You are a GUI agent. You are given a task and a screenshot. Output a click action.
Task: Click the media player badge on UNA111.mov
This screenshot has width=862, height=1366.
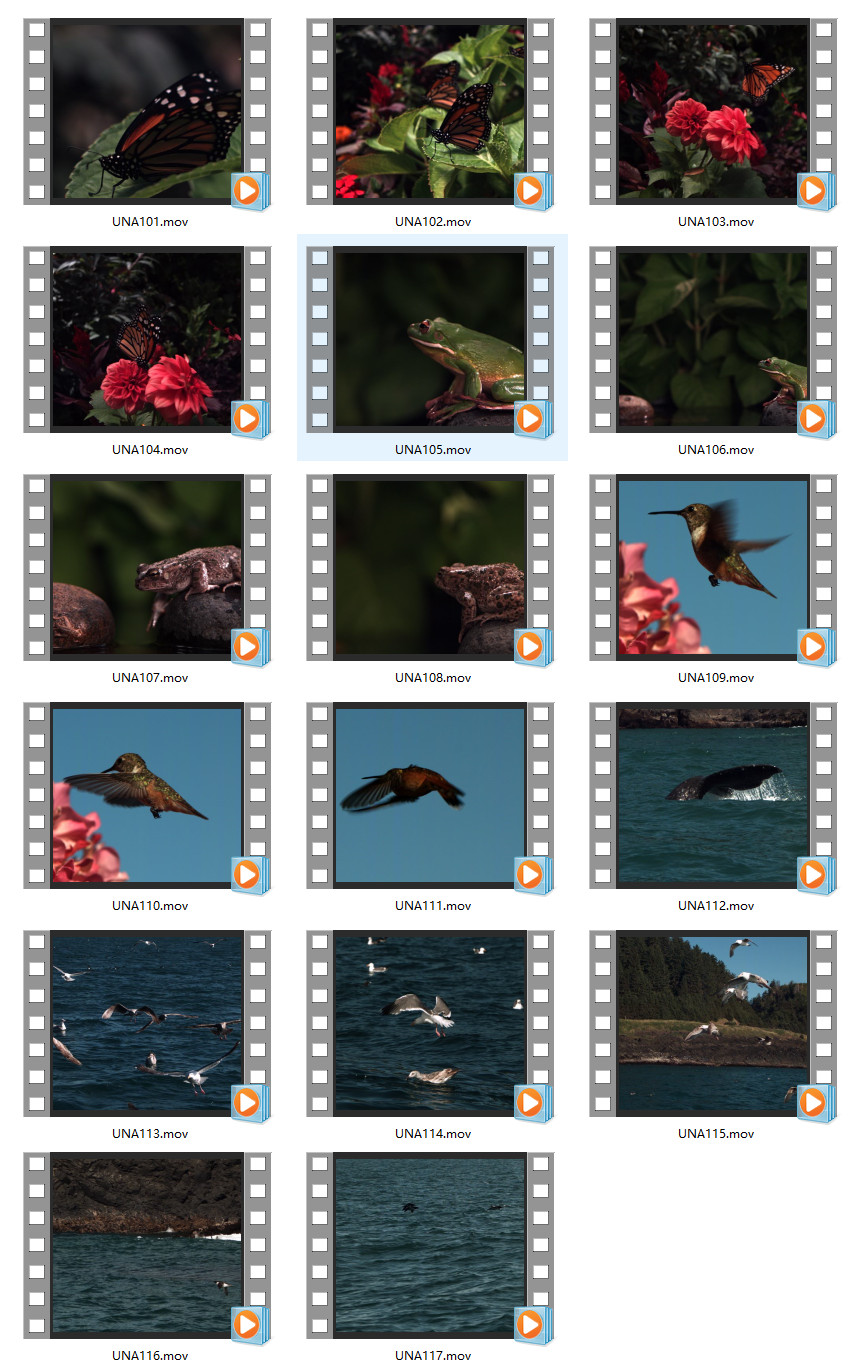coord(533,875)
